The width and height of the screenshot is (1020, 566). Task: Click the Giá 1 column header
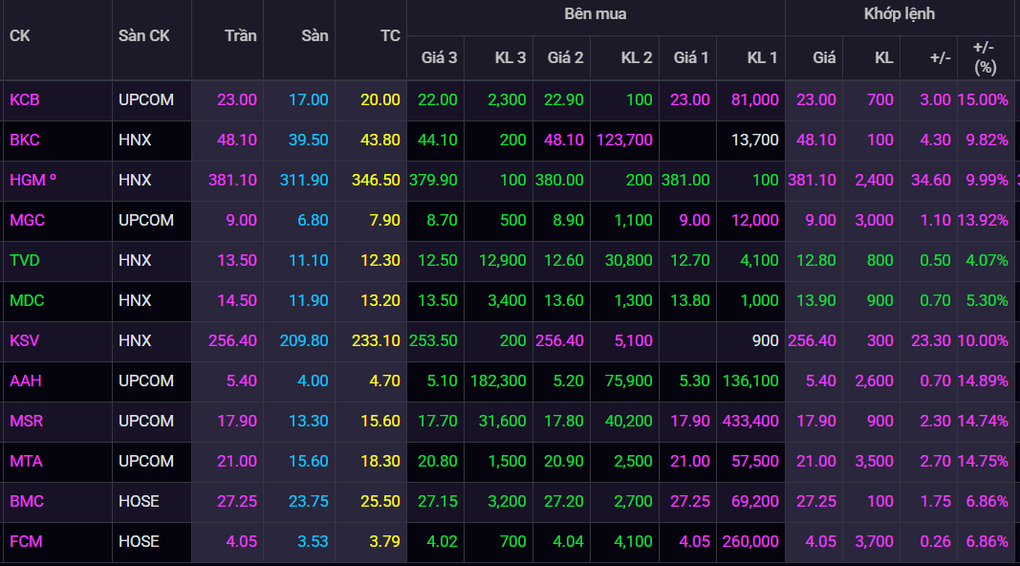691,58
